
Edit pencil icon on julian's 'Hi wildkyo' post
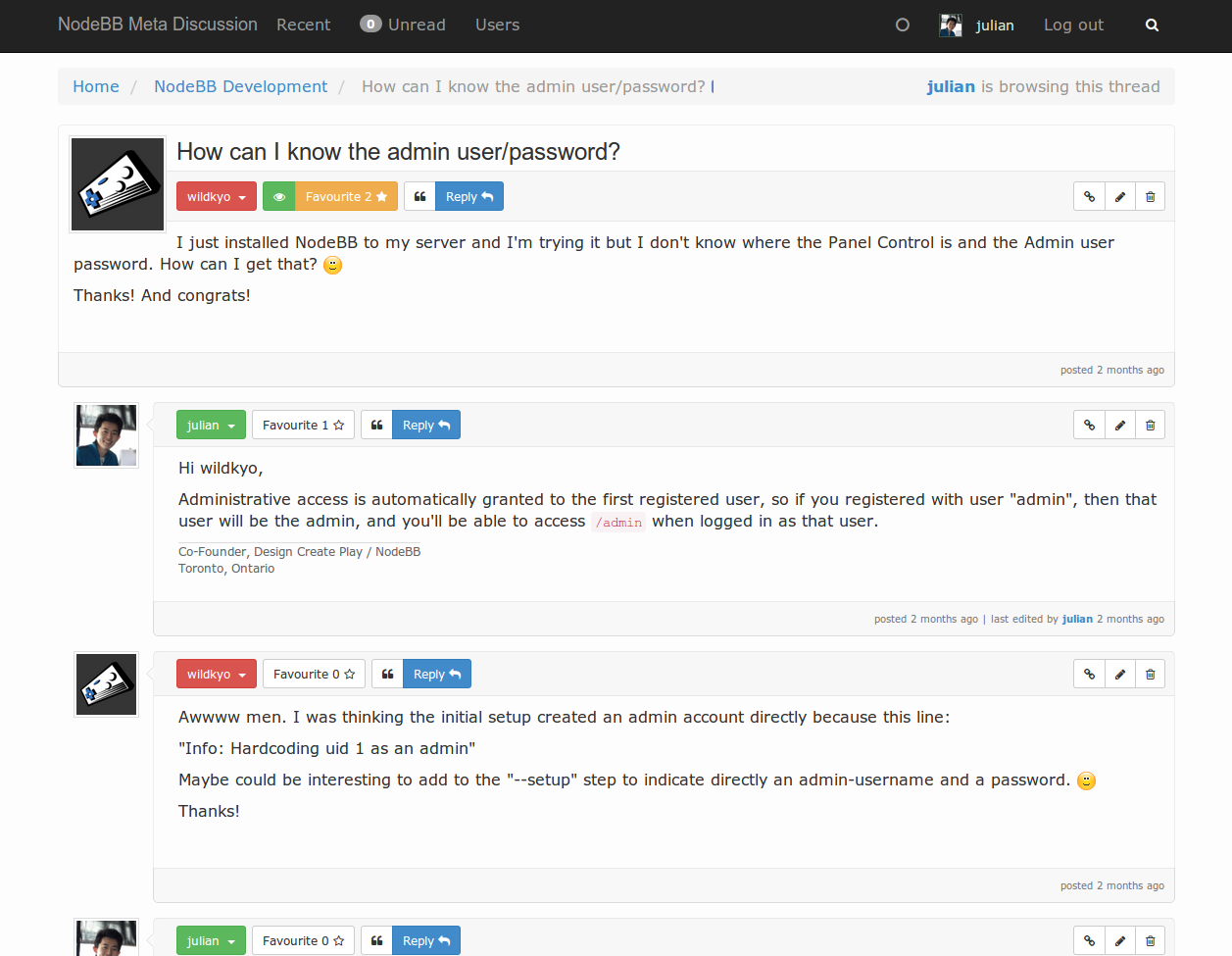tap(1119, 426)
